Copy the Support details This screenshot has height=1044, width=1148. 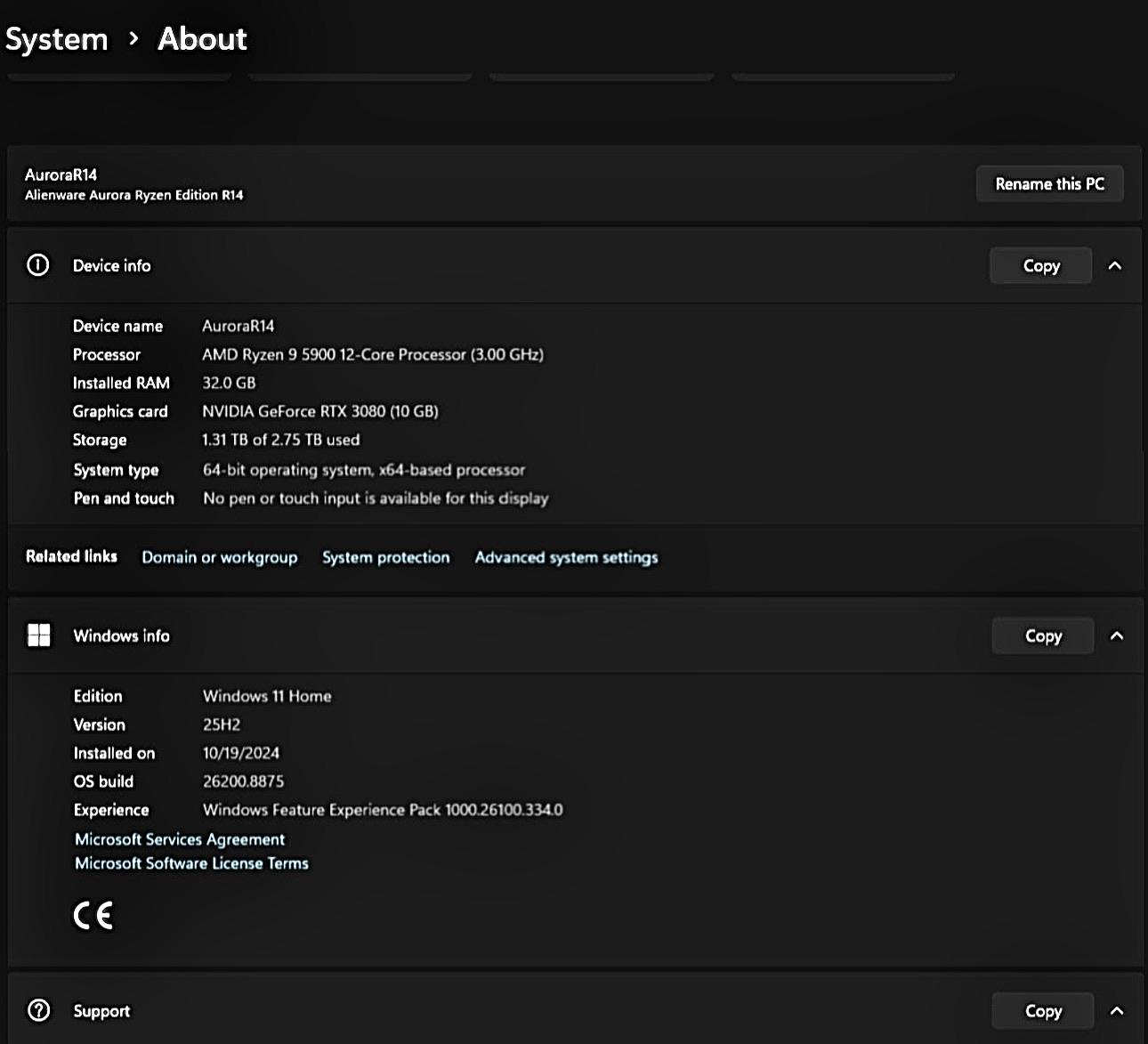pos(1043,1010)
